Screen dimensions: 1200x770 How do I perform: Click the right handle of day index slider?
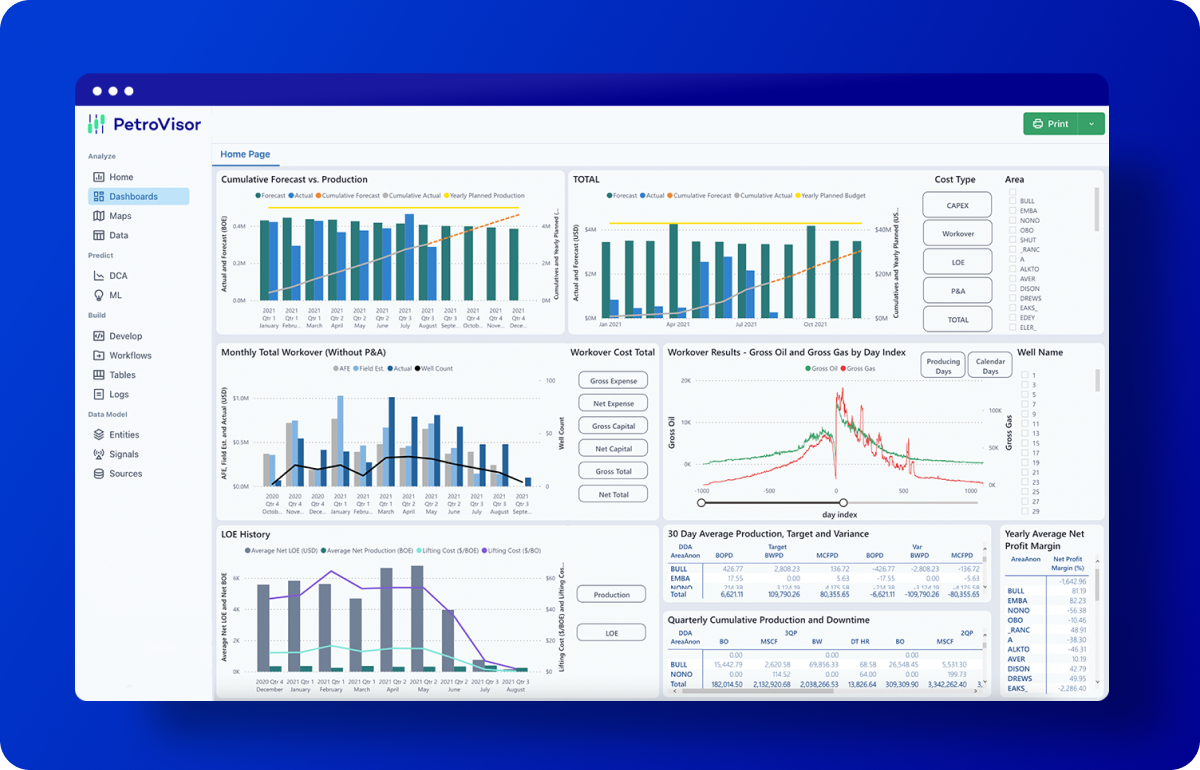click(843, 503)
